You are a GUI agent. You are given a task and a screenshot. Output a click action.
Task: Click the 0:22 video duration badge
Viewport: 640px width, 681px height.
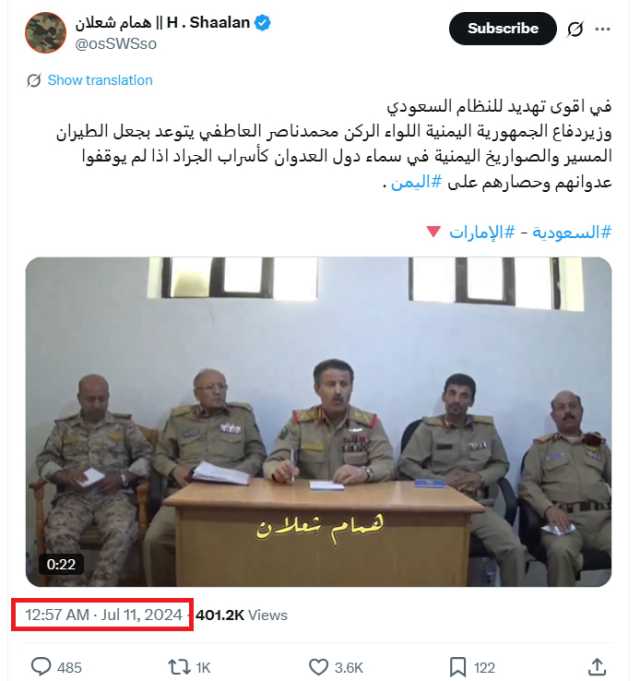coord(61,564)
